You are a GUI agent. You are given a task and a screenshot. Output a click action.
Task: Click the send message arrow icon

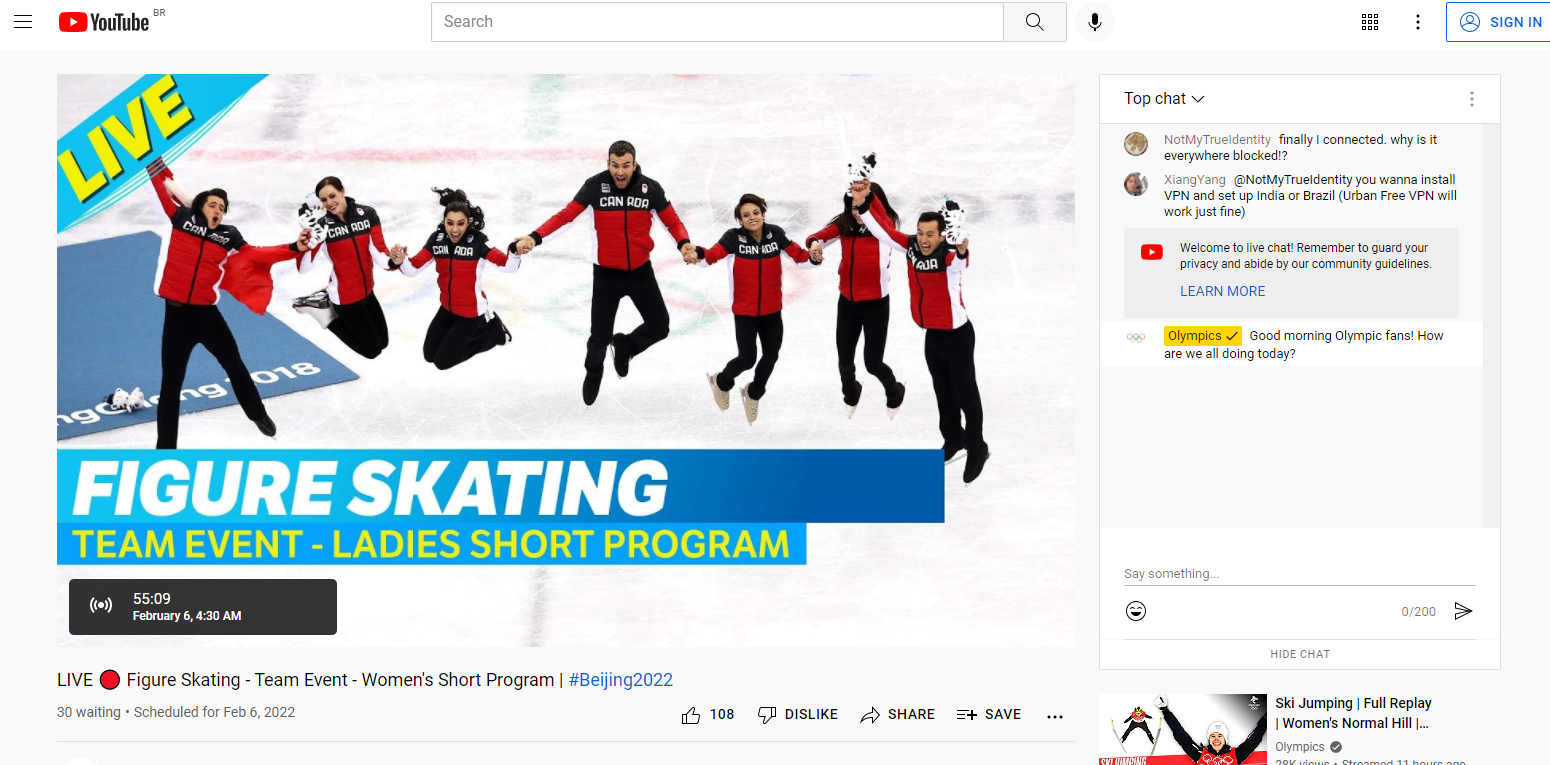click(1463, 611)
